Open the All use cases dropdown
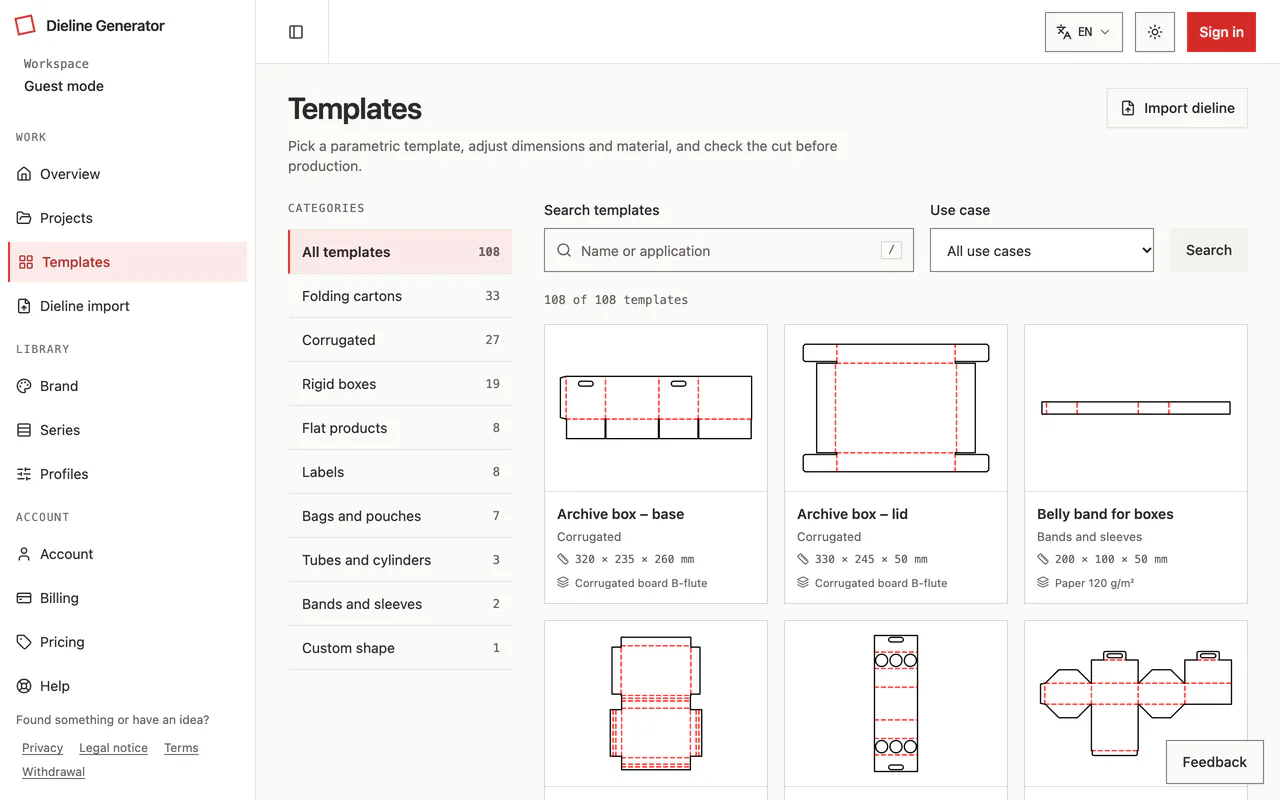This screenshot has height=800, width=1280. coord(1042,250)
